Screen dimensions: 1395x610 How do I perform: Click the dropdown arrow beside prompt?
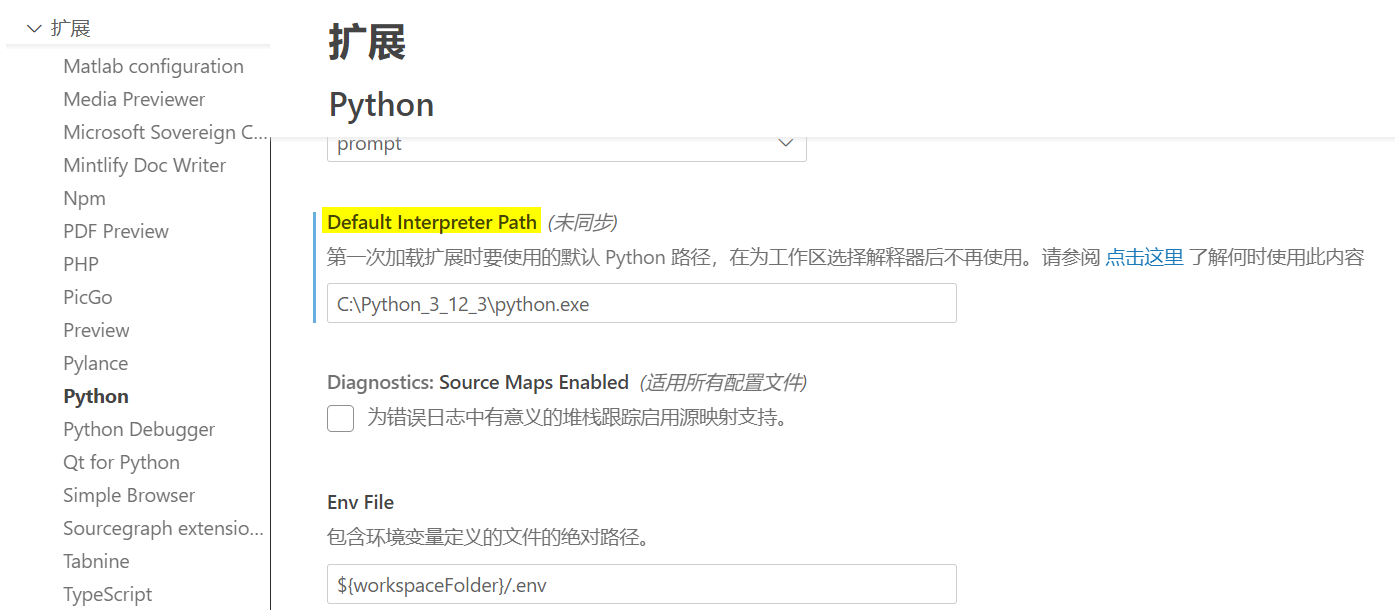(786, 144)
